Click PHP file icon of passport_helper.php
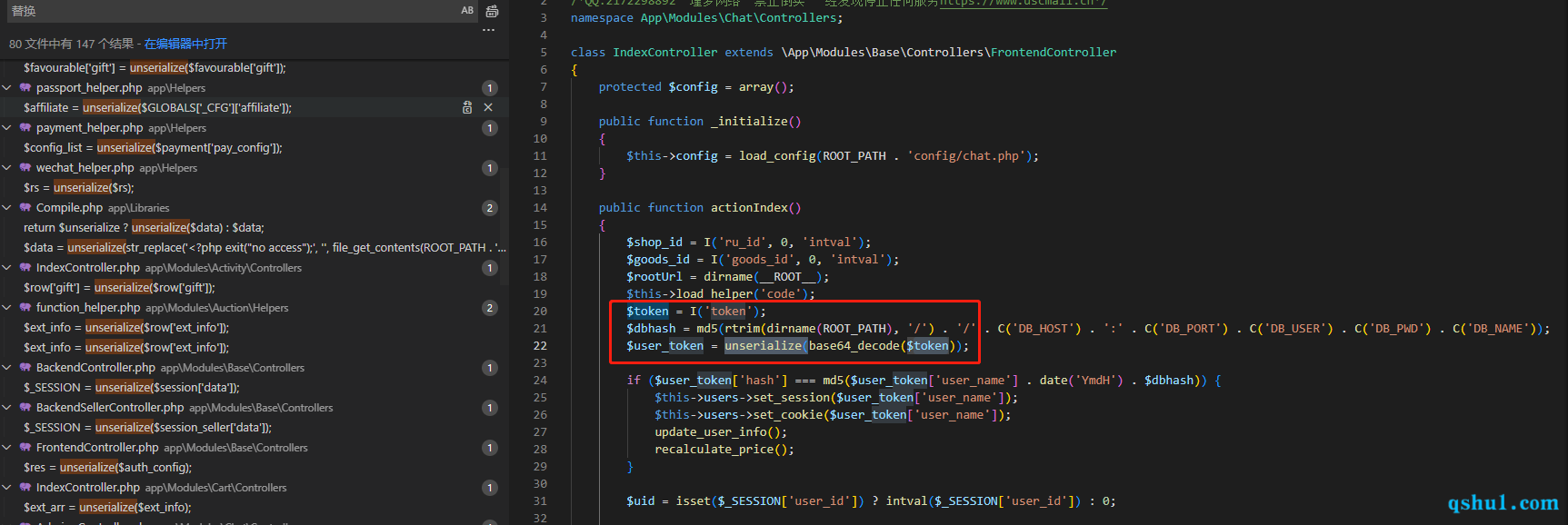 click(x=25, y=87)
